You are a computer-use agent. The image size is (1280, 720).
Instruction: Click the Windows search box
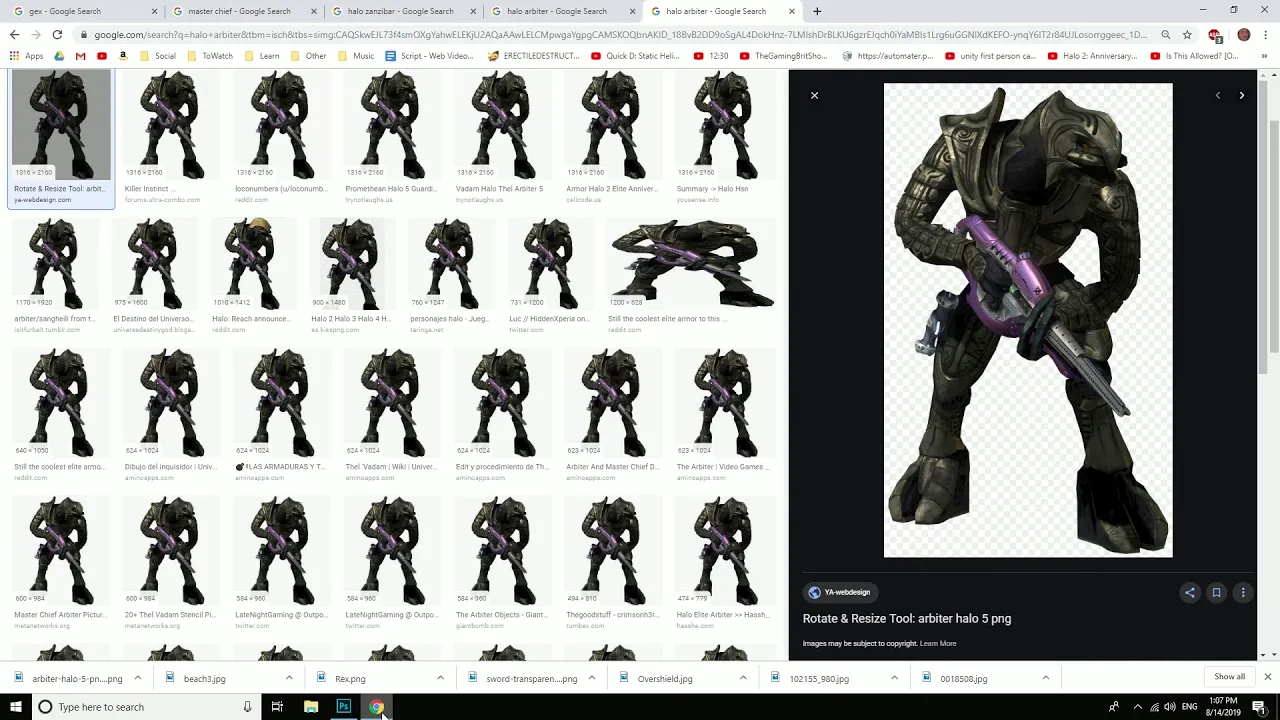coord(145,707)
